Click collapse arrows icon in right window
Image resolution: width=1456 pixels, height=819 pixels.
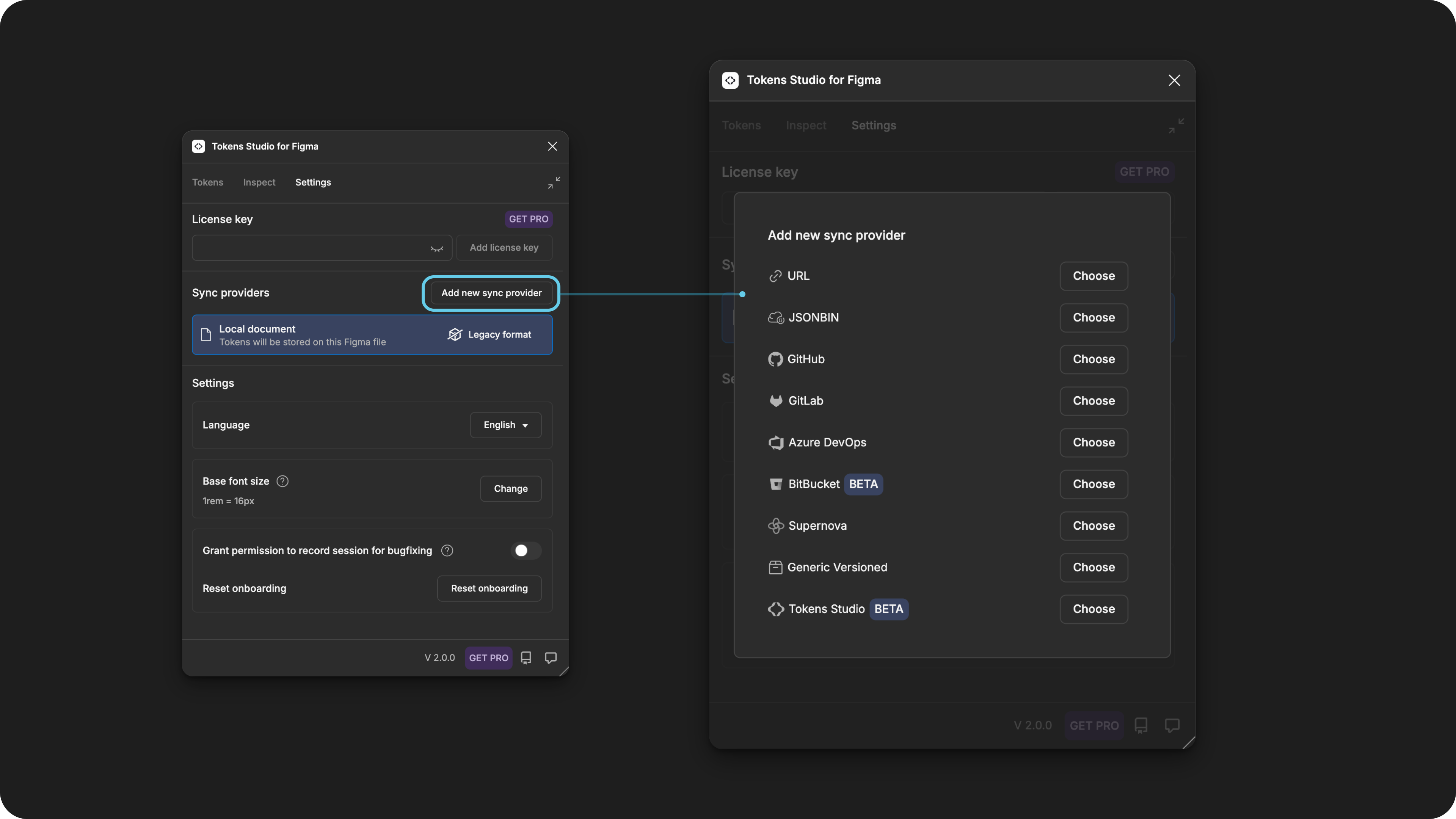[x=1176, y=126]
